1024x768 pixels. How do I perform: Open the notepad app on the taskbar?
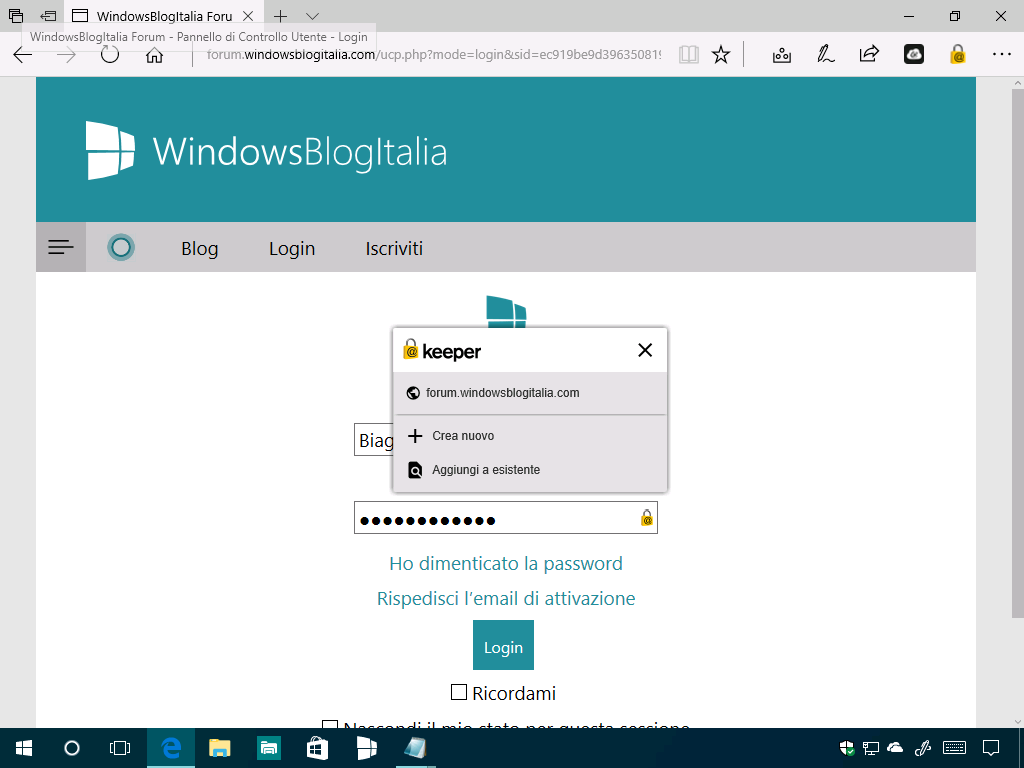[x=415, y=748]
